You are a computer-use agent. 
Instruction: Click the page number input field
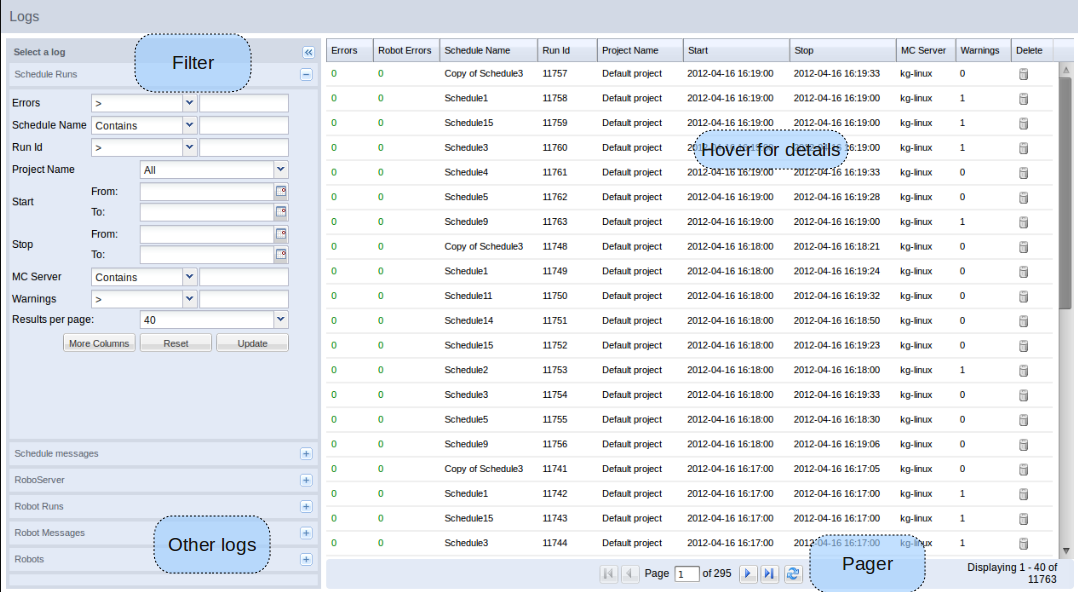[687, 574]
